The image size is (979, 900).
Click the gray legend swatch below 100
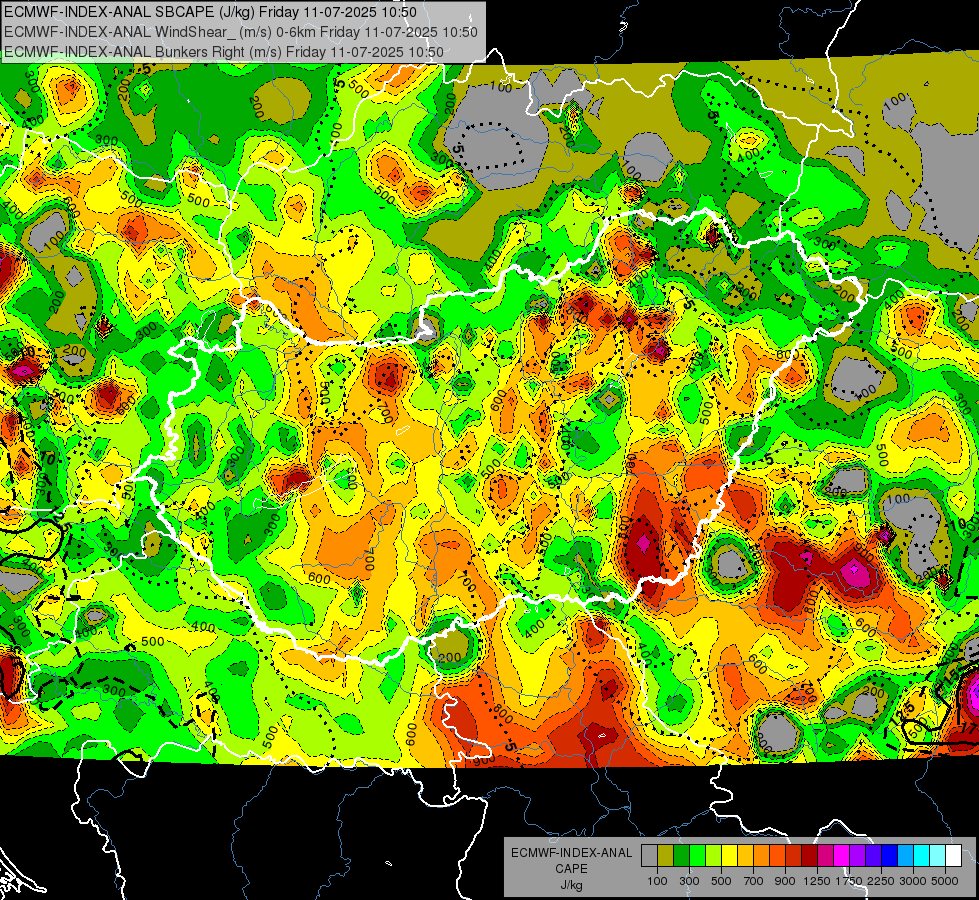click(649, 855)
